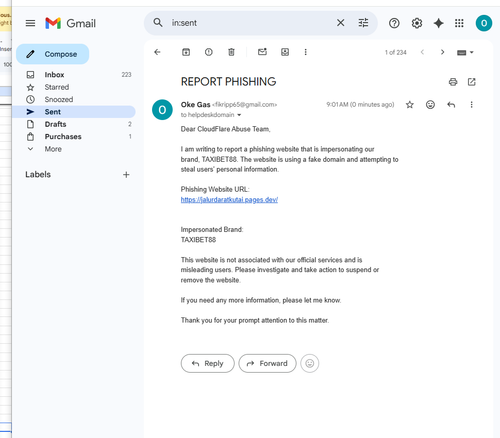Go back to the Sent list

tap(157, 52)
